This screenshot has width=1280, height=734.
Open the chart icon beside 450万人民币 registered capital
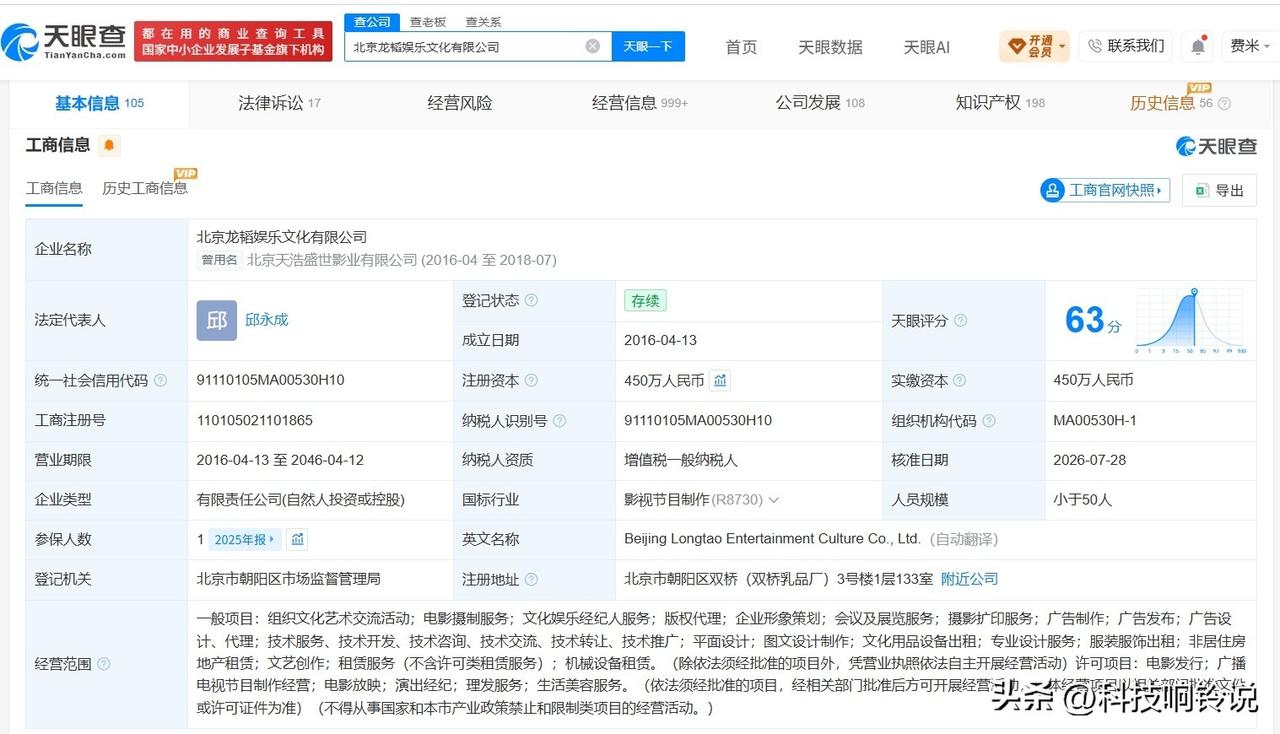click(x=721, y=380)
